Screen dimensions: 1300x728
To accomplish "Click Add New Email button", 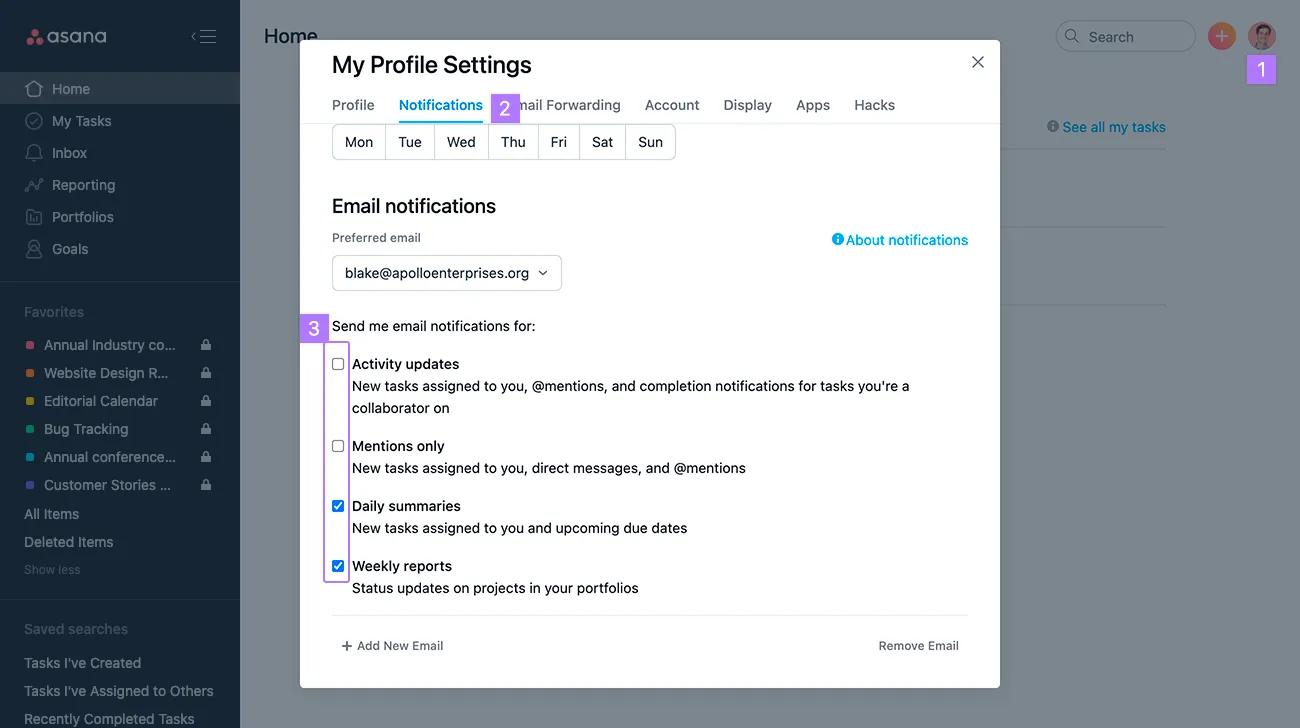I will pos(392,646).
